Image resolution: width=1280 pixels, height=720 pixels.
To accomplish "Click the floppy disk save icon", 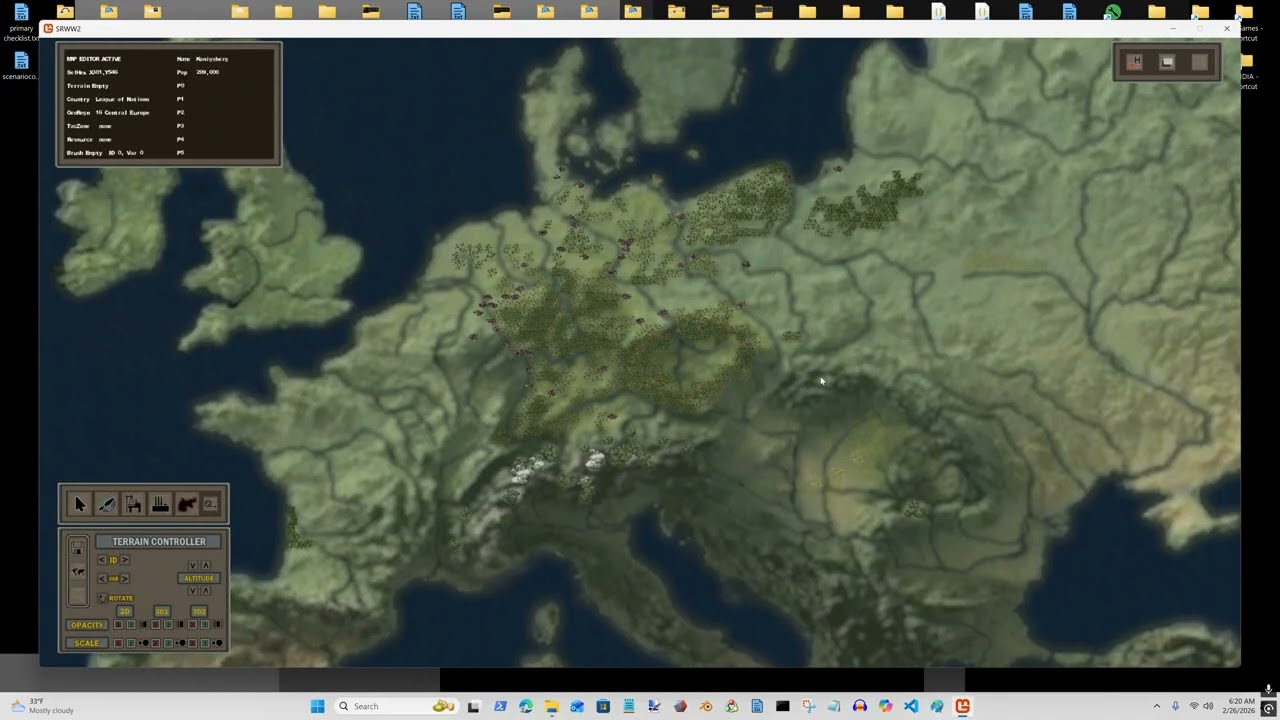I will tap(77, 547).
